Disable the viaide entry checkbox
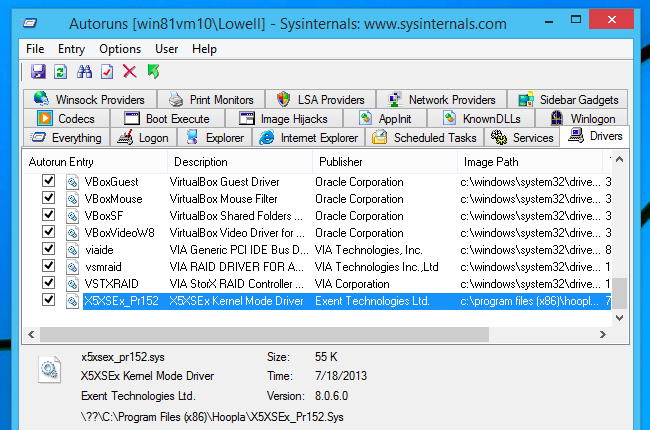Image resolution: width=650 pixels, height=430 pixels. point(49,249)
